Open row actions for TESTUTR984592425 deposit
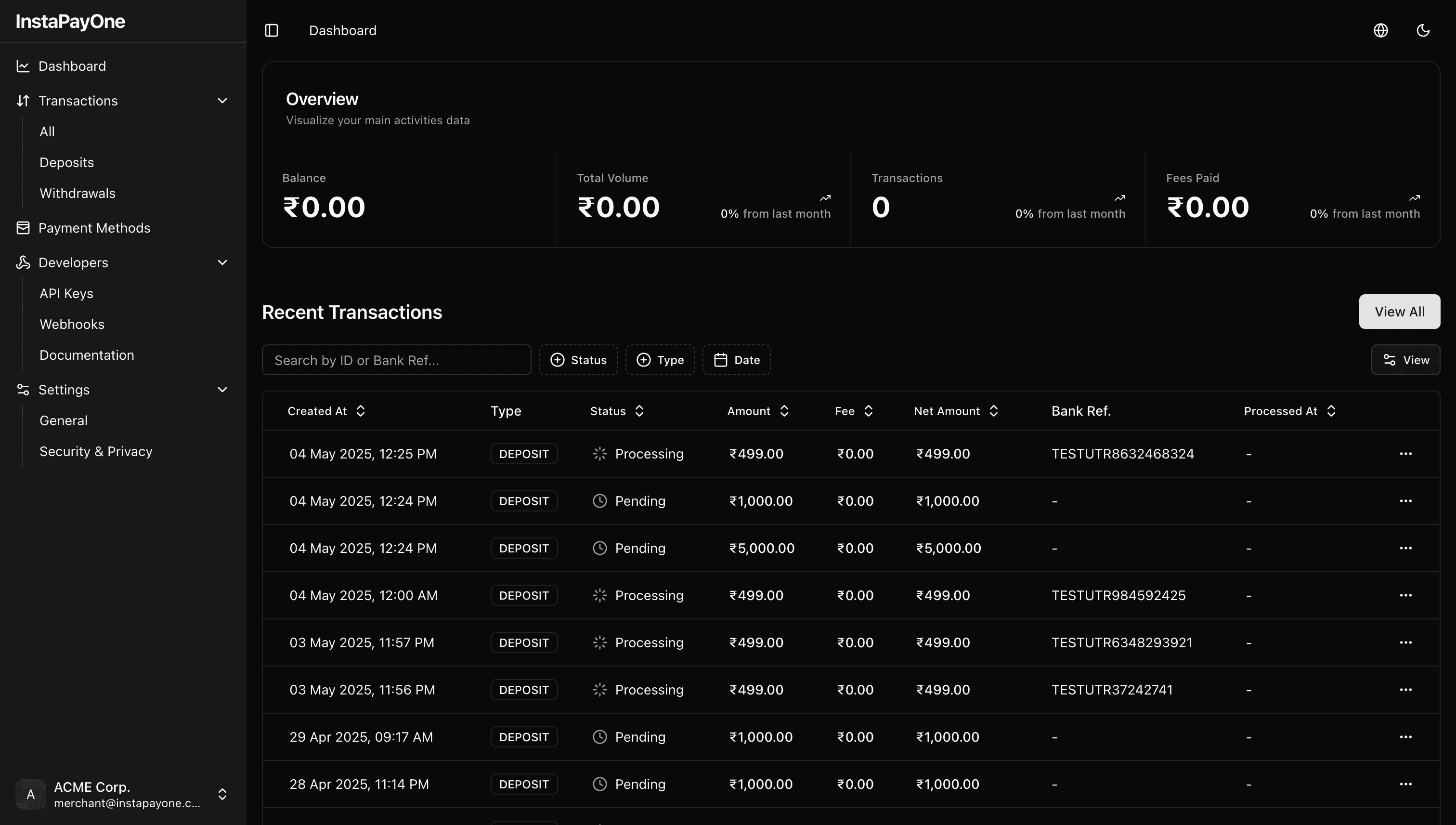 (x=1405, y=596)
